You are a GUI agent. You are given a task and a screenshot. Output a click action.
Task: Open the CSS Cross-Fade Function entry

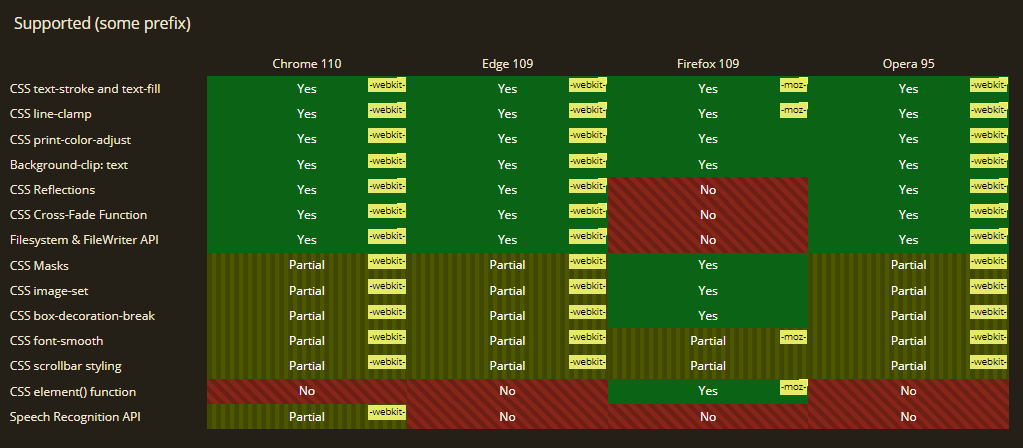click(x=78, y=215)
